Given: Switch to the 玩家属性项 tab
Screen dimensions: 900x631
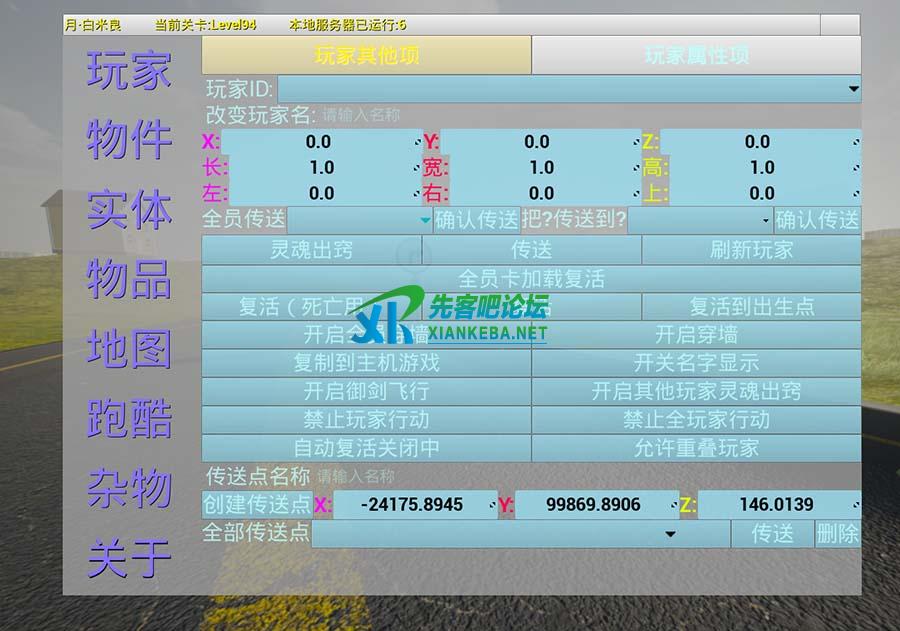Looking at the screenshot, I should 696,55.
